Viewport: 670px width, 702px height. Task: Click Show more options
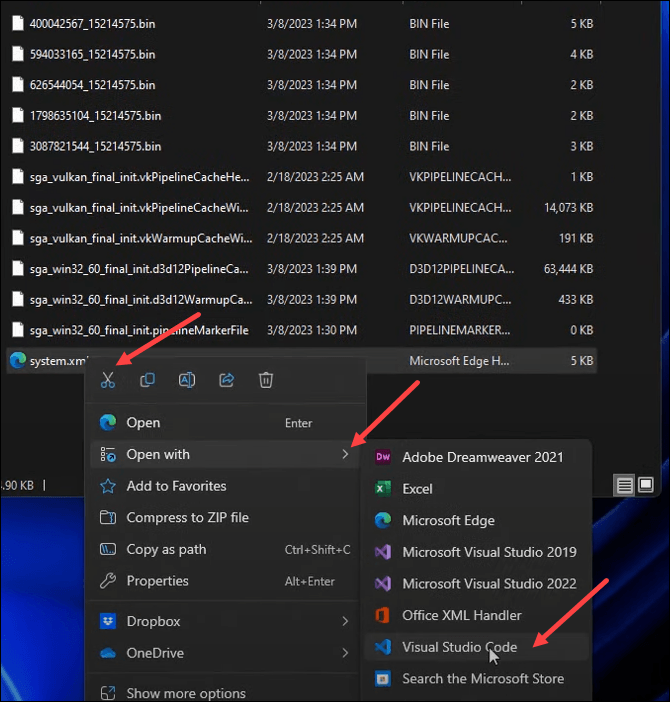[185, 693]
